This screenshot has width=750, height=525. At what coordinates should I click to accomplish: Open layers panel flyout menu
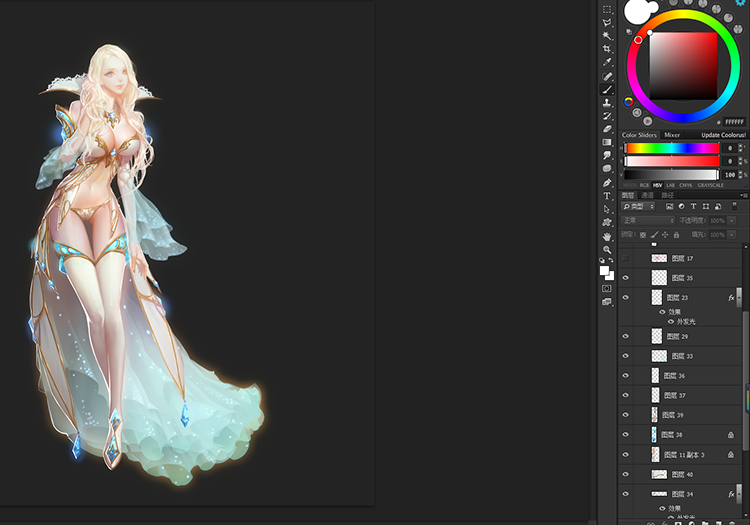click(x=744, y=195)
